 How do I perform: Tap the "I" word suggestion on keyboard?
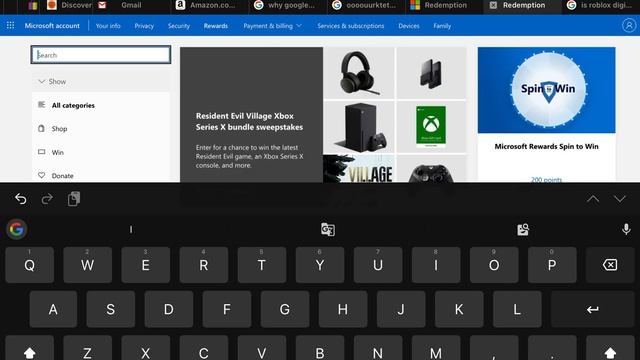pos(131,229)
